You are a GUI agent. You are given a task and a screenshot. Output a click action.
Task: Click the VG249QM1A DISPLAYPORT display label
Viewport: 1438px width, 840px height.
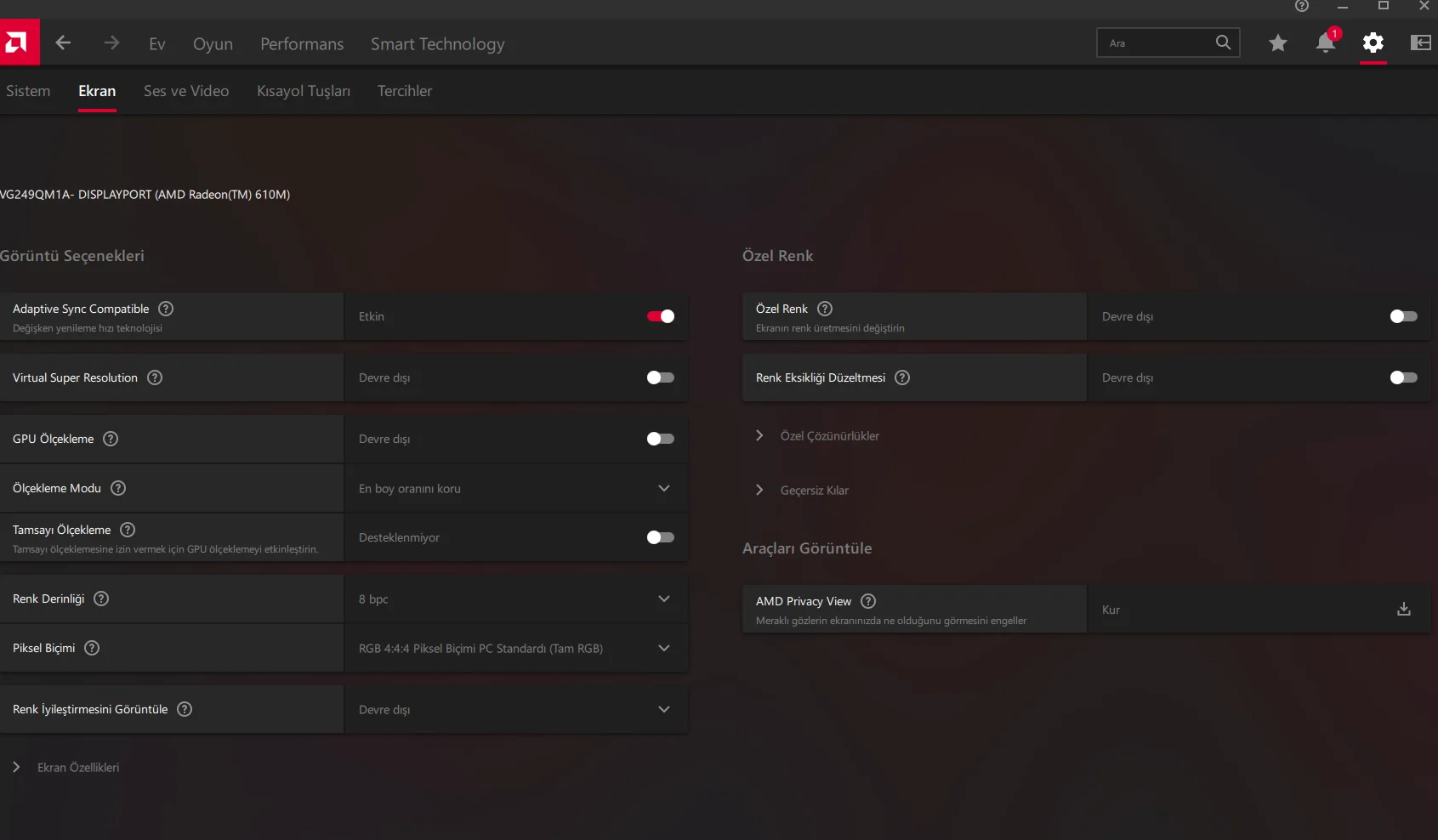pyautogui.click(x=145, y=195)
